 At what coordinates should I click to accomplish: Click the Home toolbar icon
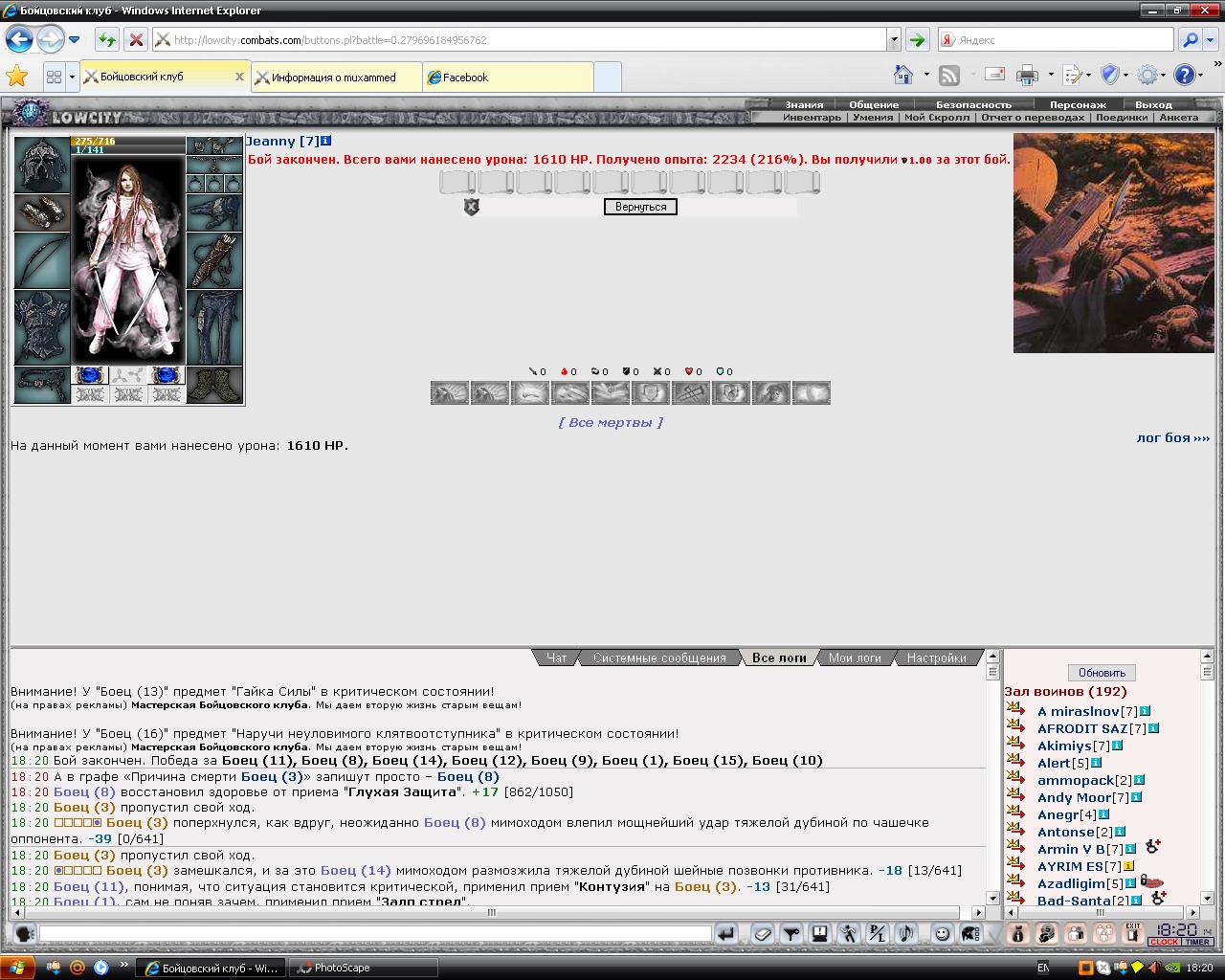point(903,75)
